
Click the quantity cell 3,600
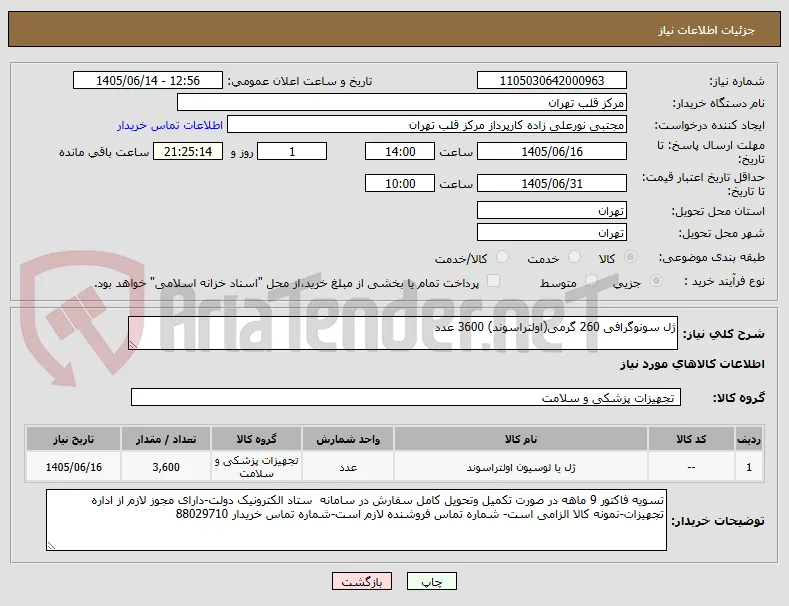pyautogui.click(x=166, y=467)
